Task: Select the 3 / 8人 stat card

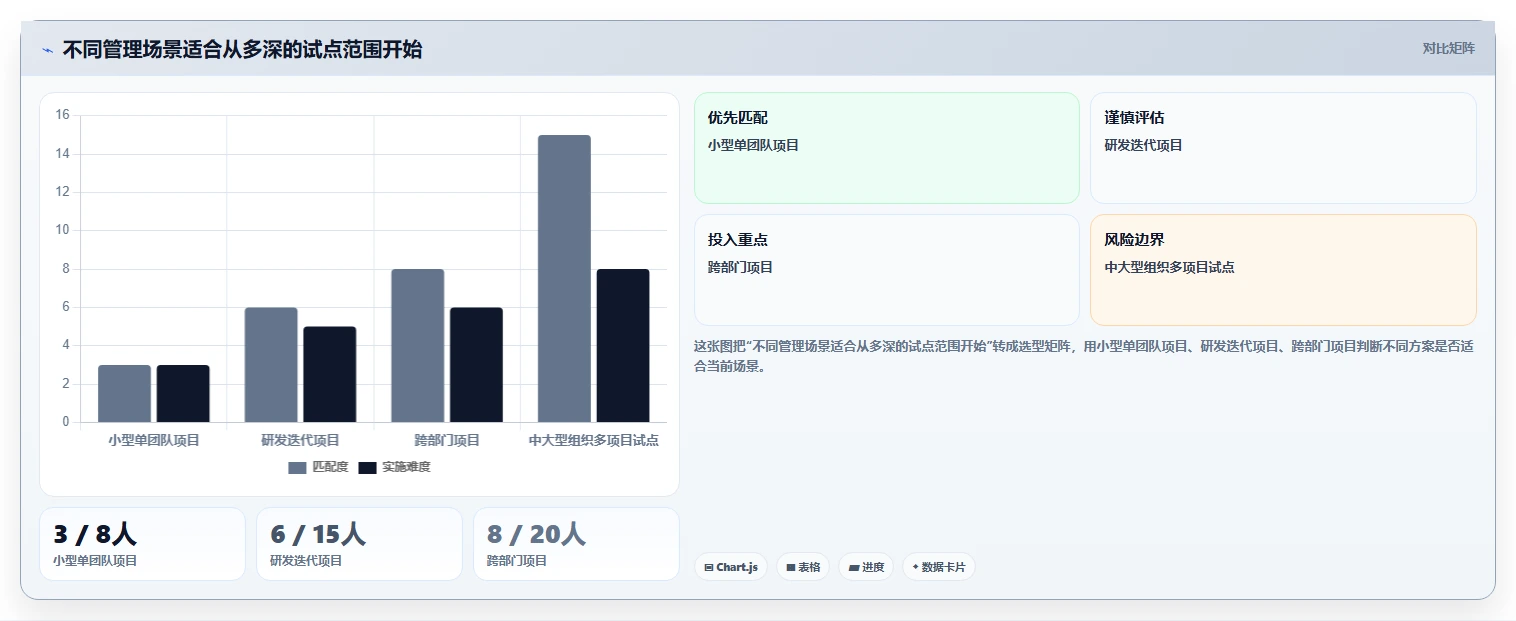Action: tap(142, 544)
